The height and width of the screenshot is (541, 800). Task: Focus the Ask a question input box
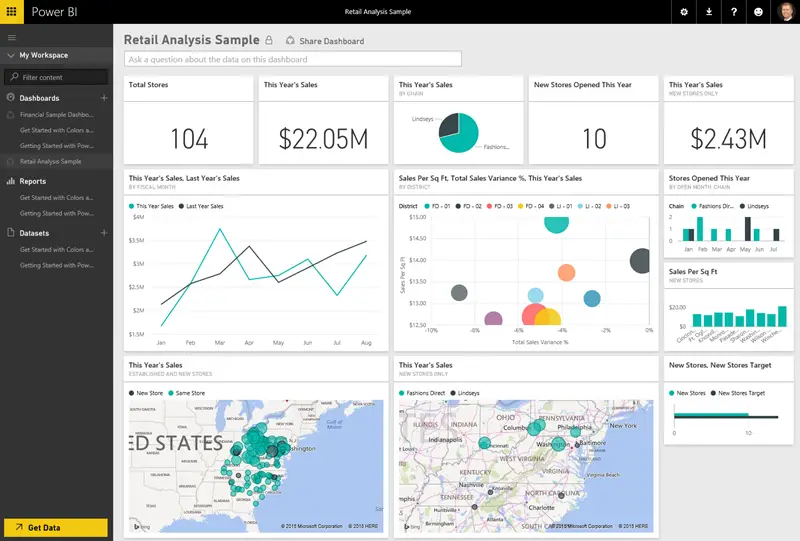293,59
